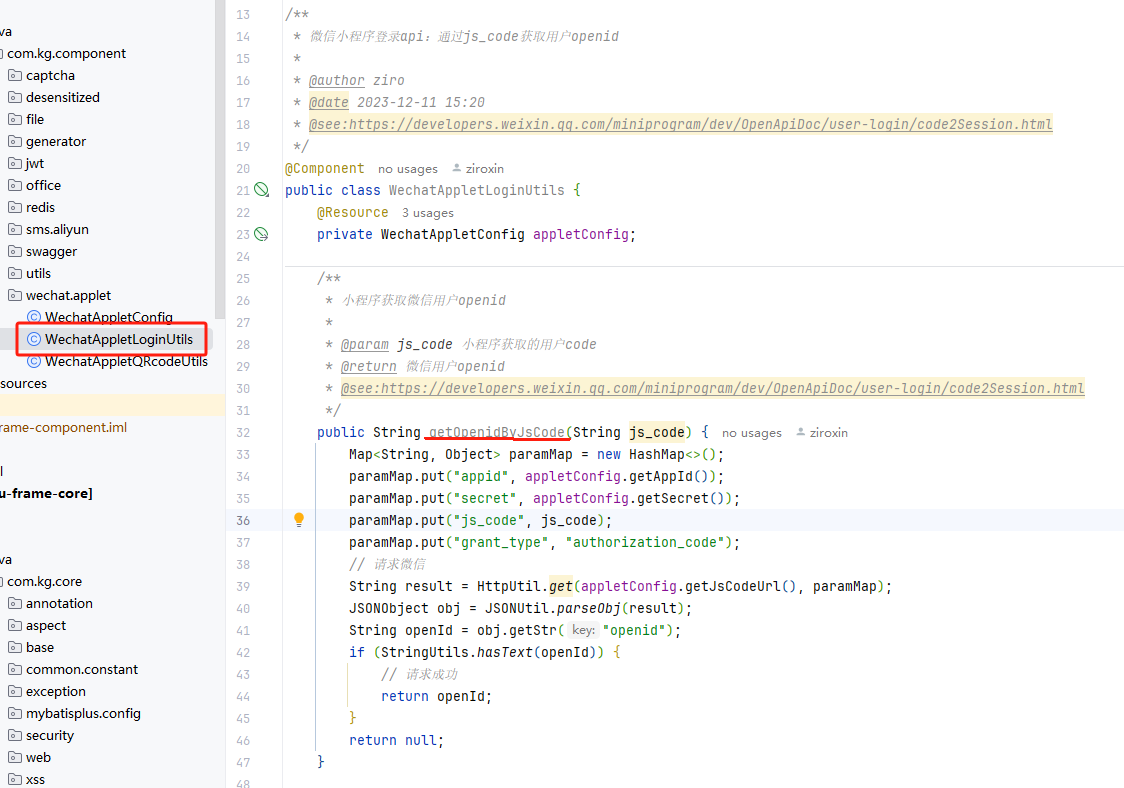Open the code2Session link on line 30
Image resolution: width=1124 pixels, height=788 pixels.
[x=712, y=388]
